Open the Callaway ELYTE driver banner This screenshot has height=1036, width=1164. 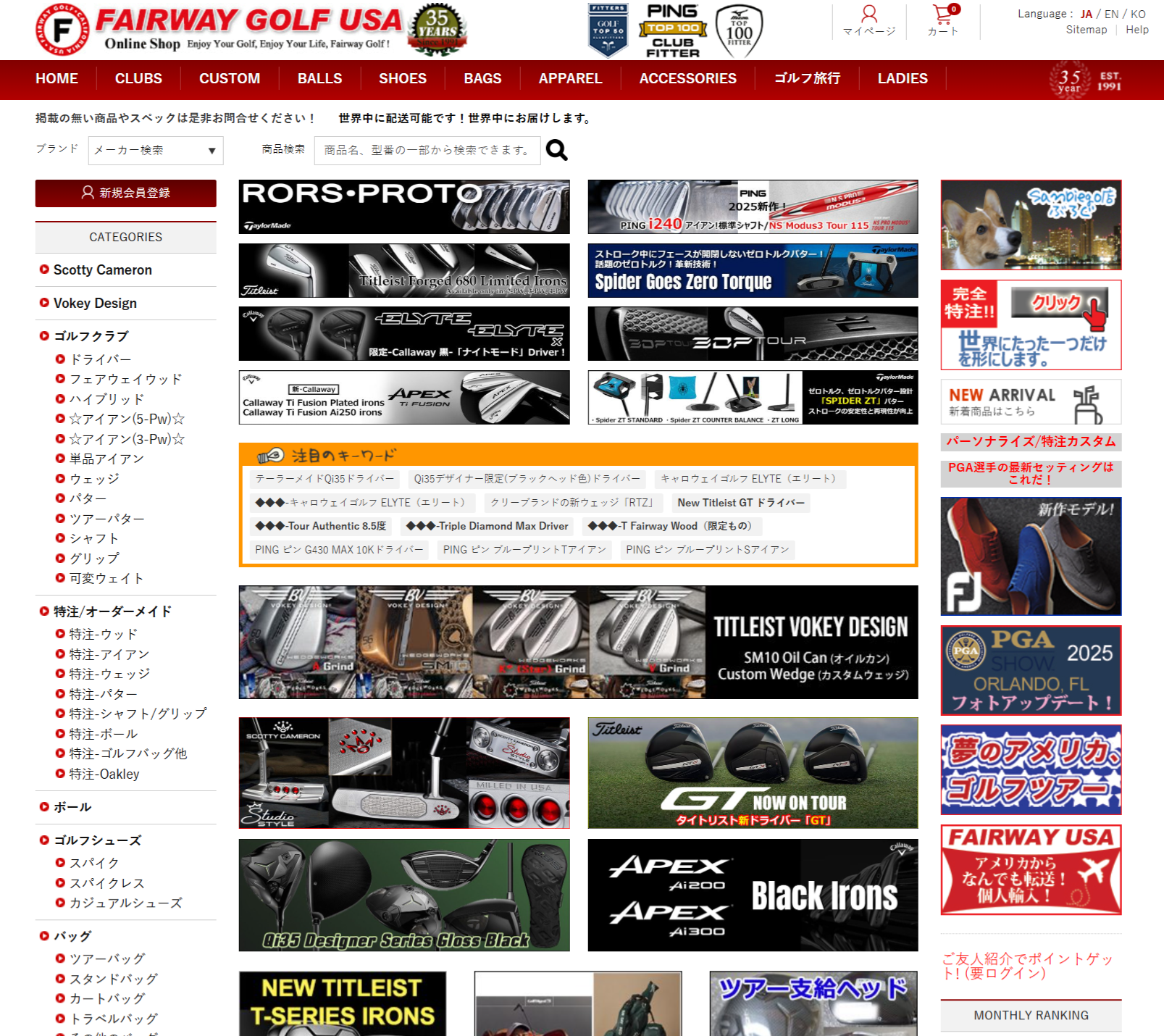(404, 334)
